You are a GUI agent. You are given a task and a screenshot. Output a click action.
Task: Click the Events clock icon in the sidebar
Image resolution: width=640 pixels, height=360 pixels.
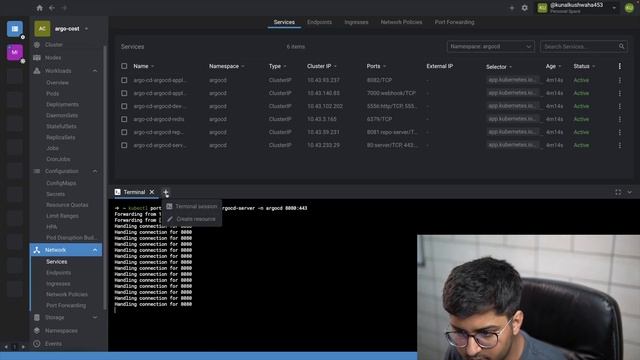pos(37,344)
